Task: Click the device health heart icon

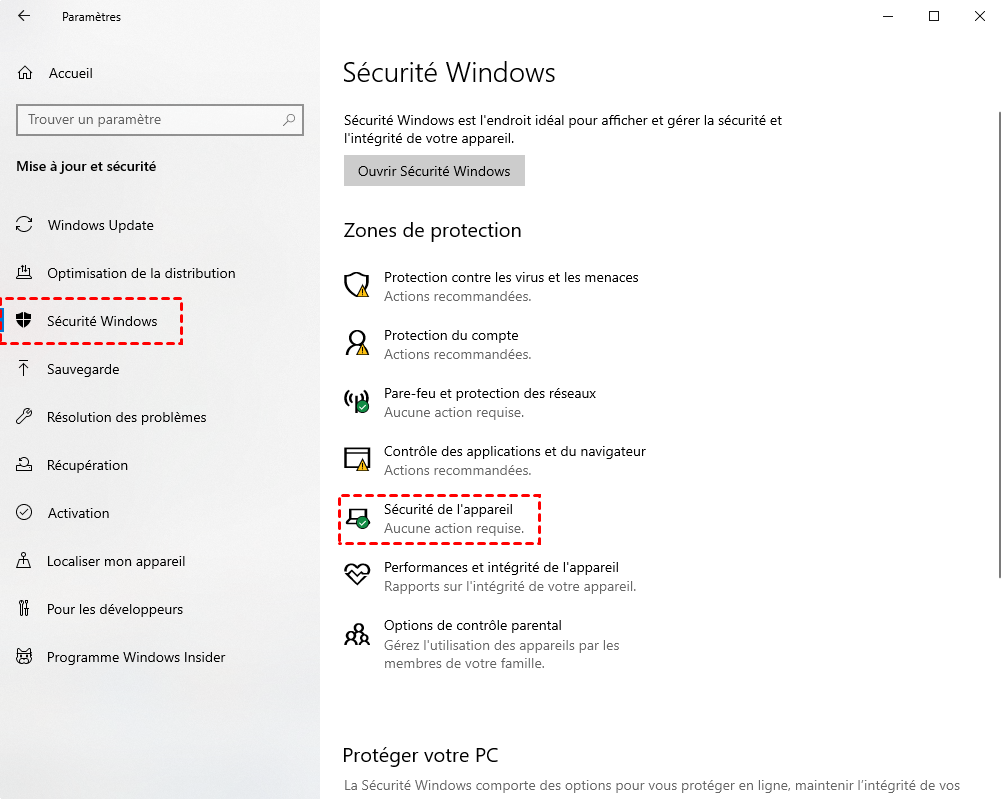Action: [x=357, y=576]
